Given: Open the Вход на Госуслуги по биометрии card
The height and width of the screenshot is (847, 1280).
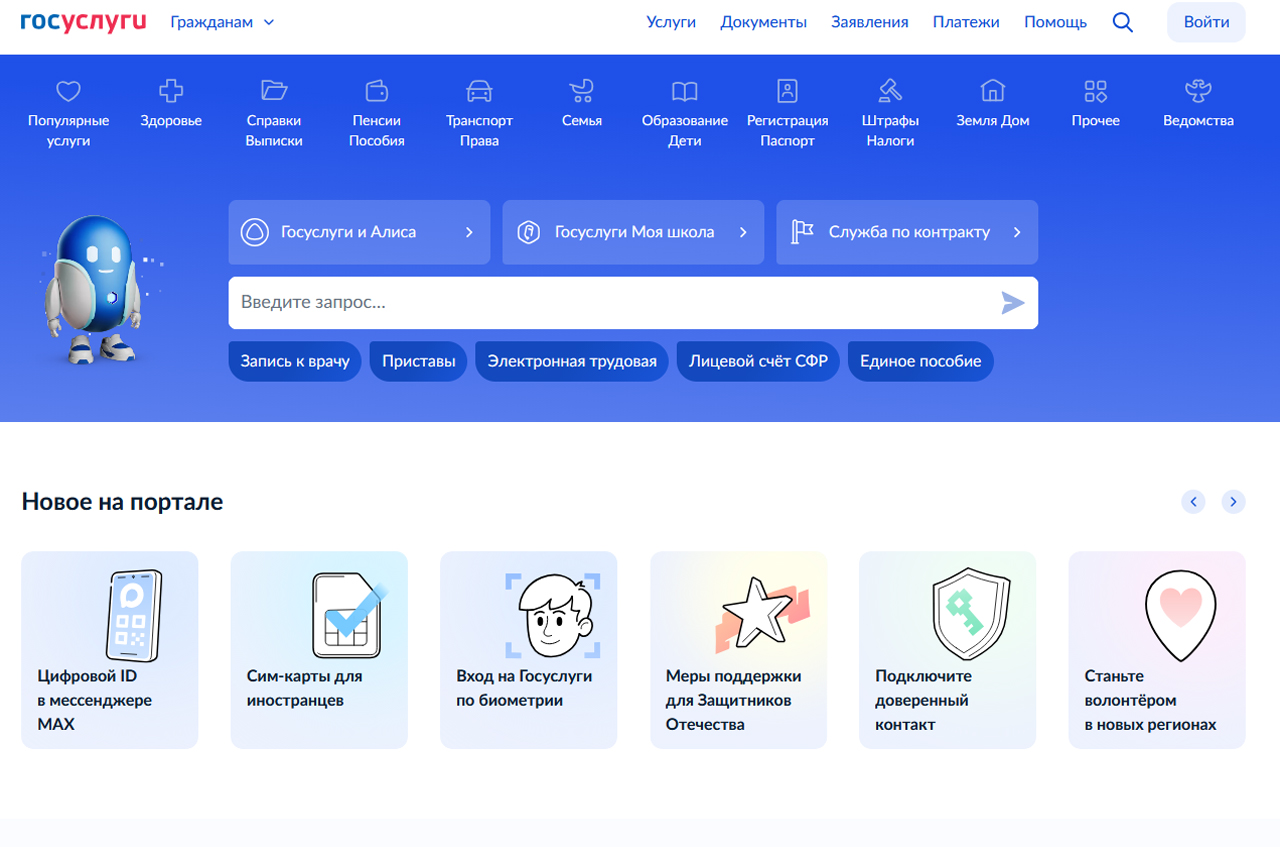Looking at the screenshot, I should (x=528, y=649).
